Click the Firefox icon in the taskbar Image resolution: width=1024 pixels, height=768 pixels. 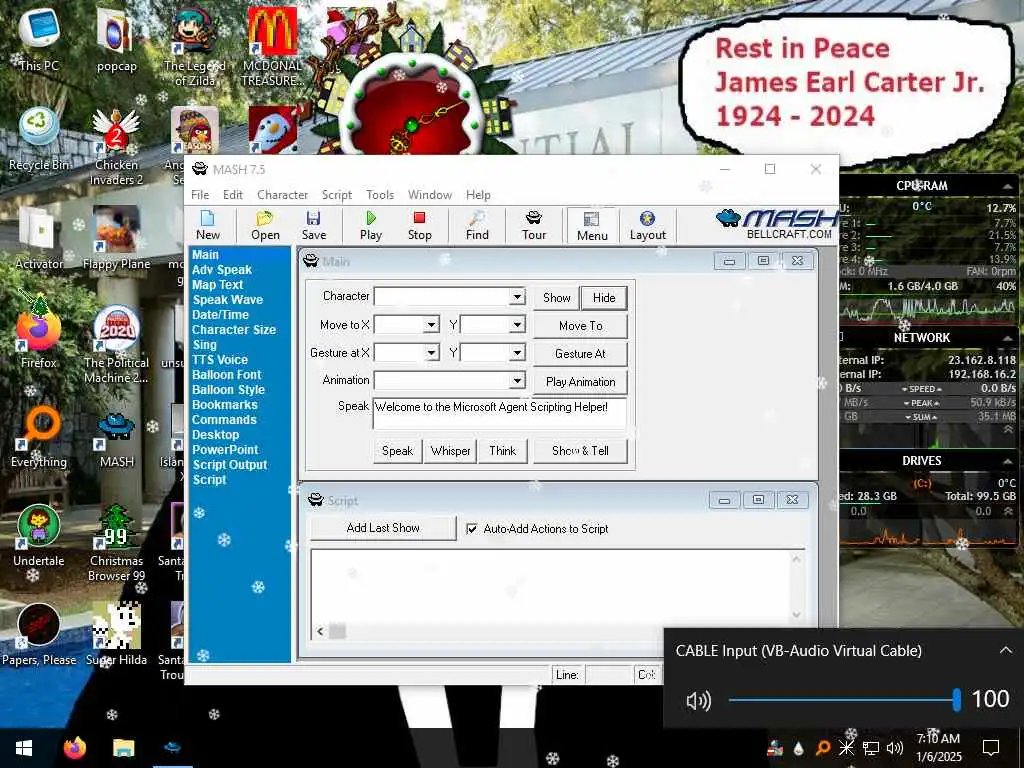coord(75,748)
